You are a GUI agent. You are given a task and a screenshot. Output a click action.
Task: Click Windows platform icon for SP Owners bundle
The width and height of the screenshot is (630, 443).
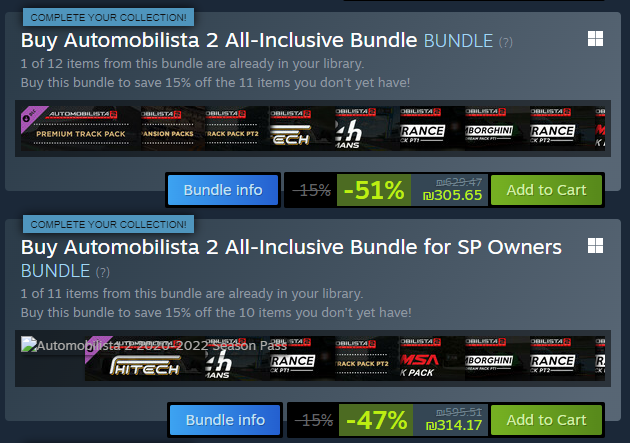coord(595,245)
